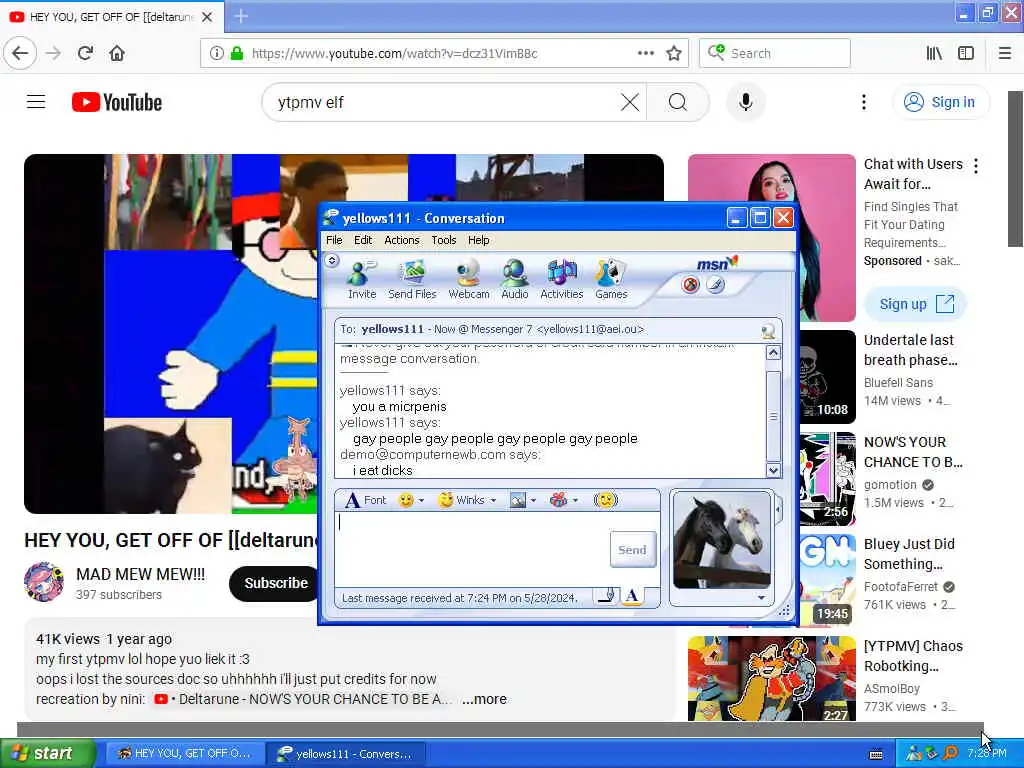Screen dimensions: 1024x768
Task: Open a new browser tab
Action: (x=241, y=16)
